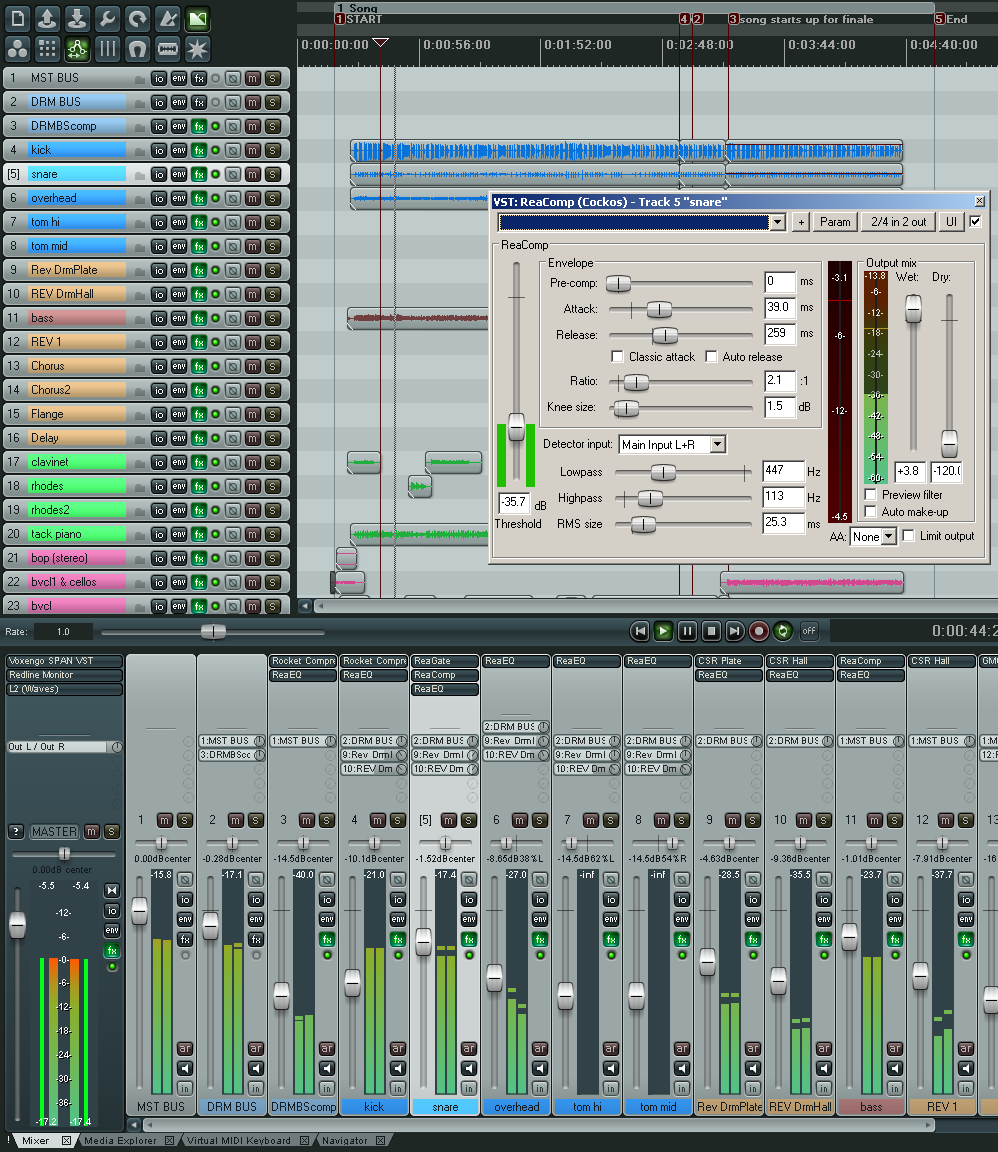Open fx on the kick mixer strip
Viewport: 998px width, 1152px height.
point(398,940)
